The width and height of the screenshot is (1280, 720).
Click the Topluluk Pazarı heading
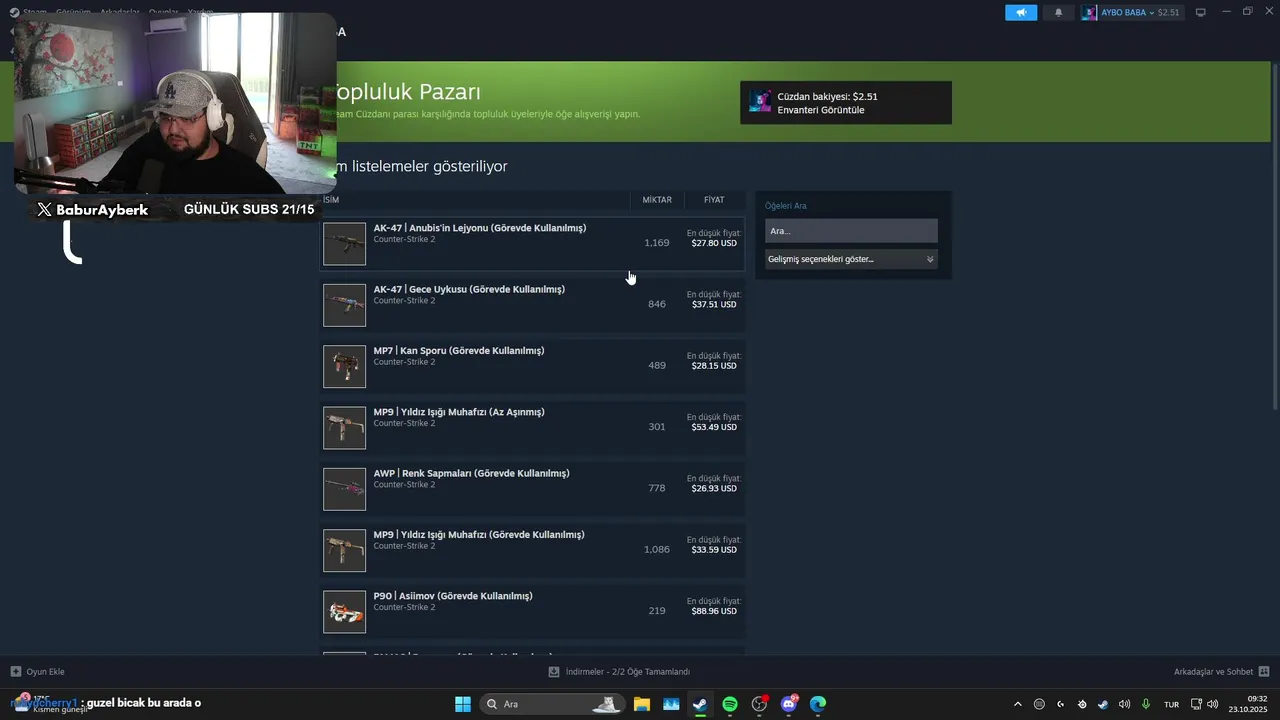point(406,92)
